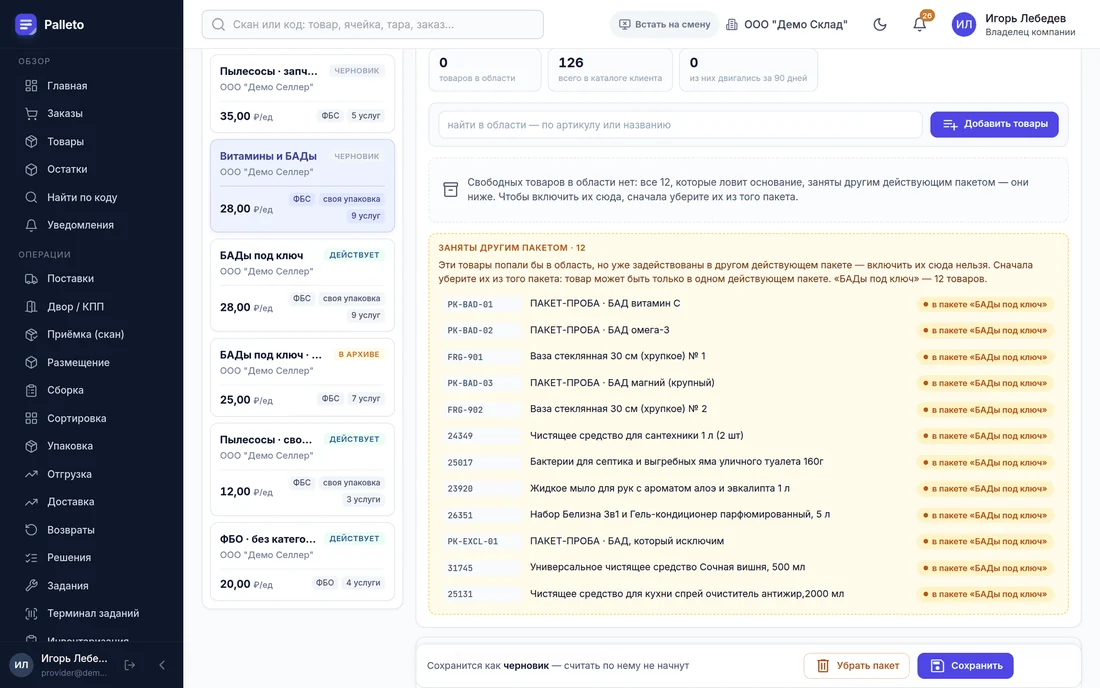Viewport: 1100px width, 688px height.
Task: Click the БАД омега-3 product row
Action: pos(748,330)
